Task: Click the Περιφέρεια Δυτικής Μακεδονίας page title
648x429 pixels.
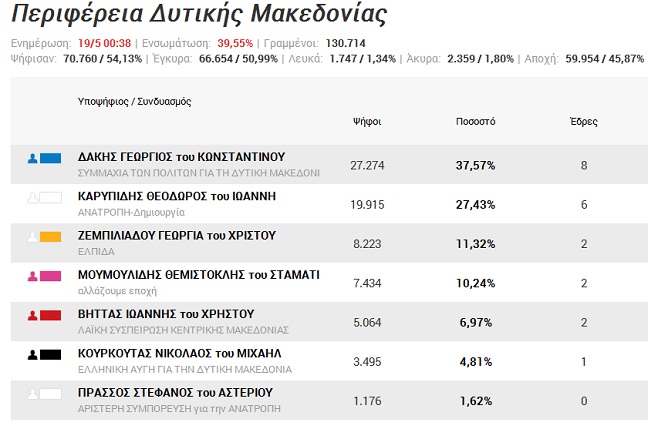Action: (x=198, y=17)
